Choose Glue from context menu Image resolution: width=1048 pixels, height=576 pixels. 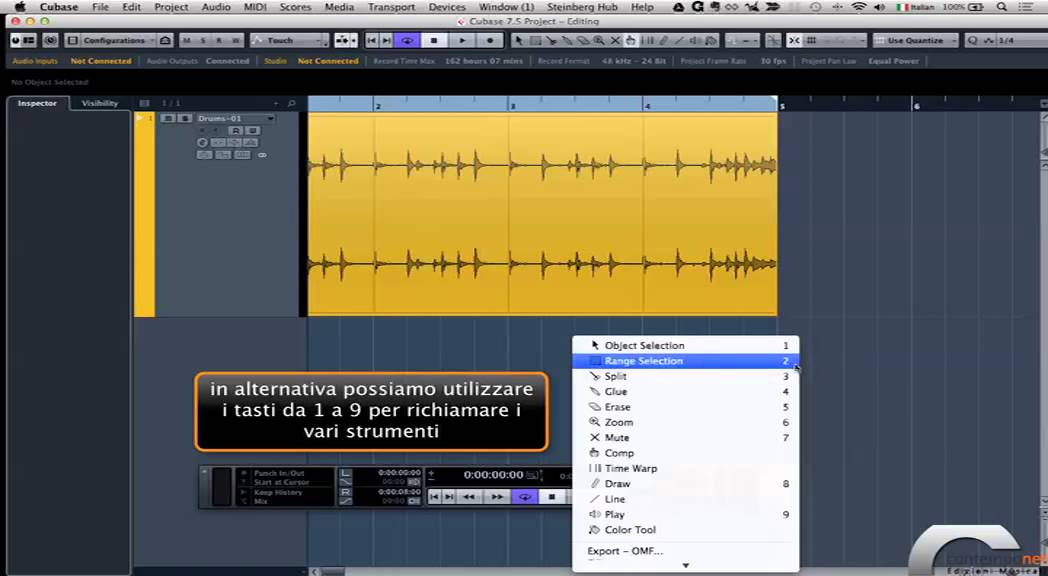[686, 392]
